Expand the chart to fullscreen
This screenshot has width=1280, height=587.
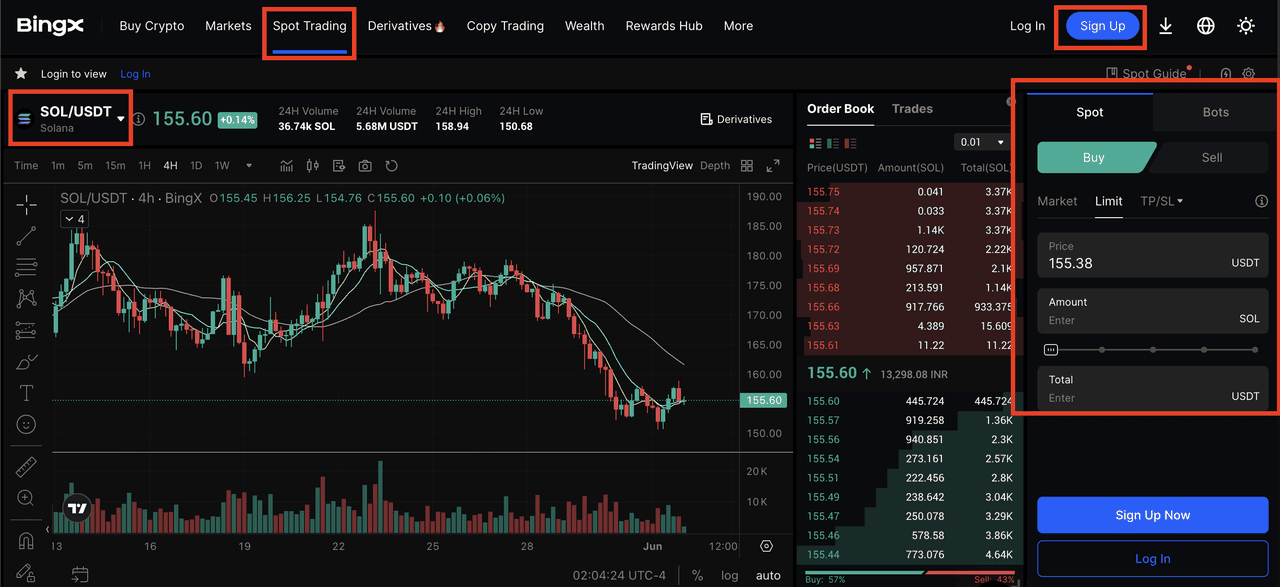[x=773, y=166]
